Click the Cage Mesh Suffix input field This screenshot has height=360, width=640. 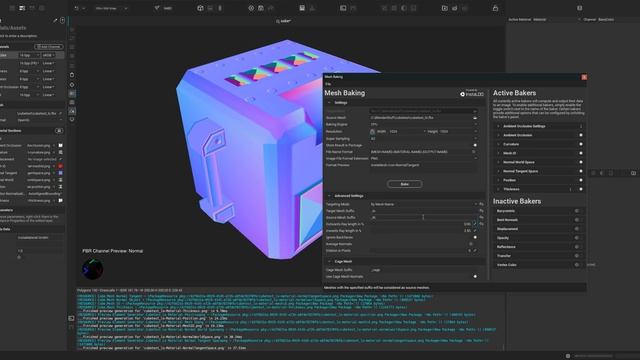coord(424,270)
